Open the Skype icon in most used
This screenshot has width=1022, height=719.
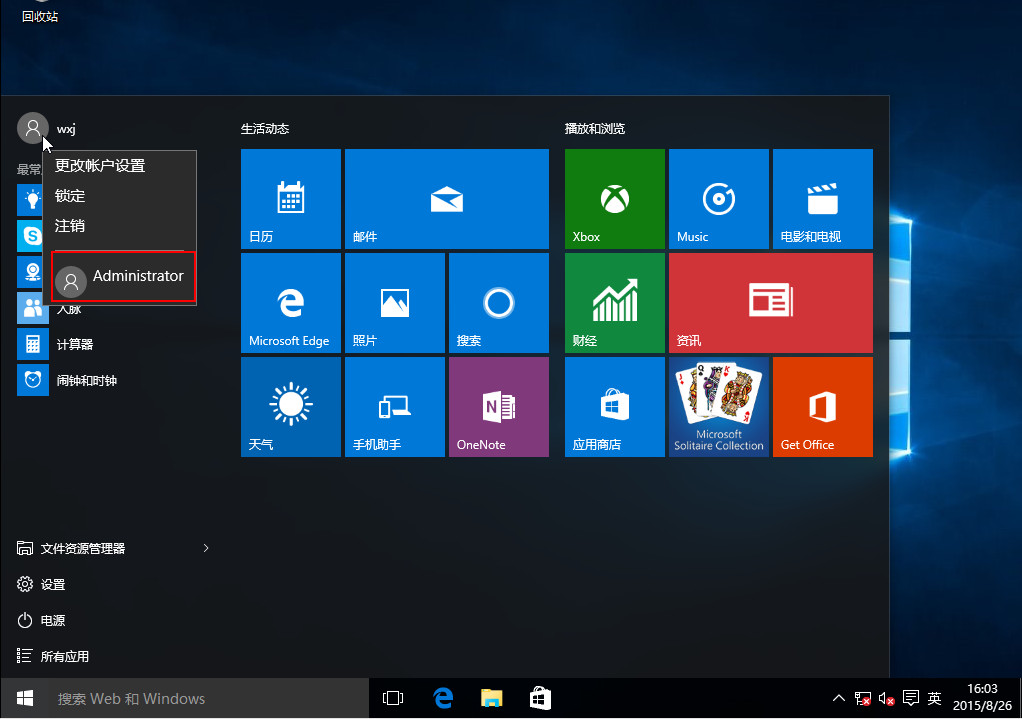[30, 235]
